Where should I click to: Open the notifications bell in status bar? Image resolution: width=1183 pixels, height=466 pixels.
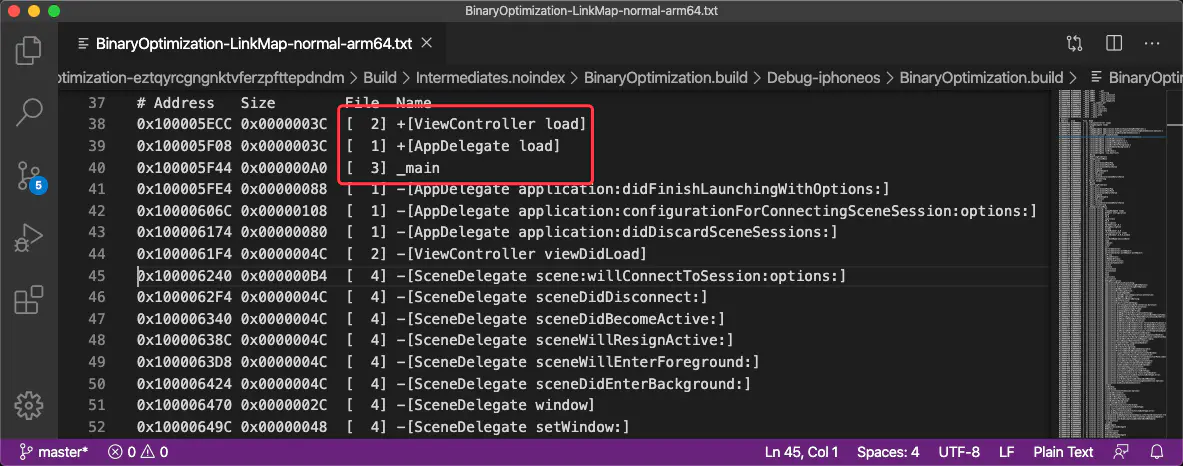tap(1157, 452)
